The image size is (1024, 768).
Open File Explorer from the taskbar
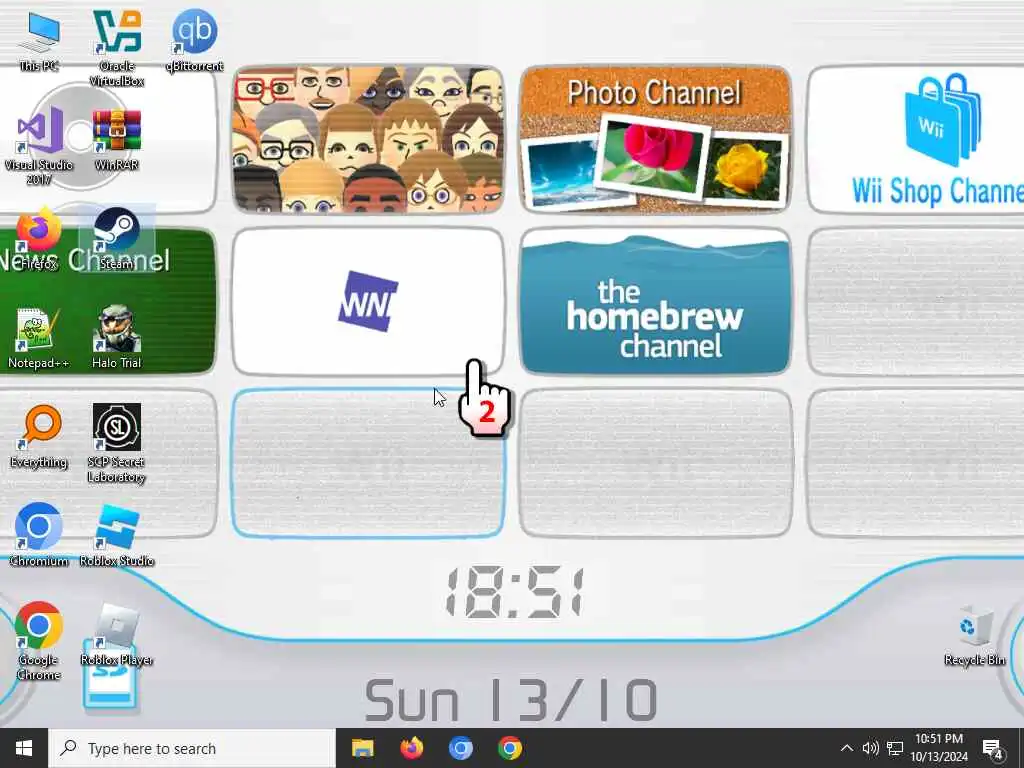tap(362, 748)
